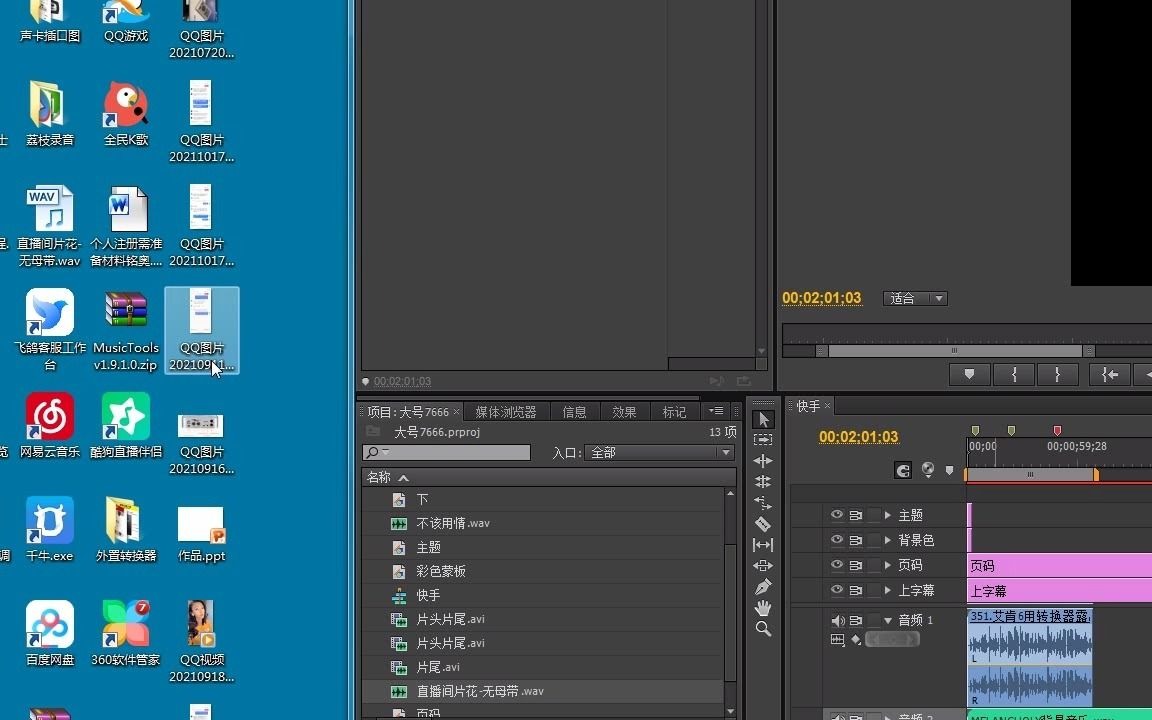1152x720 pixels.
Task: Click the Snap magnet icon in the timeline
Action: [902, 470]
